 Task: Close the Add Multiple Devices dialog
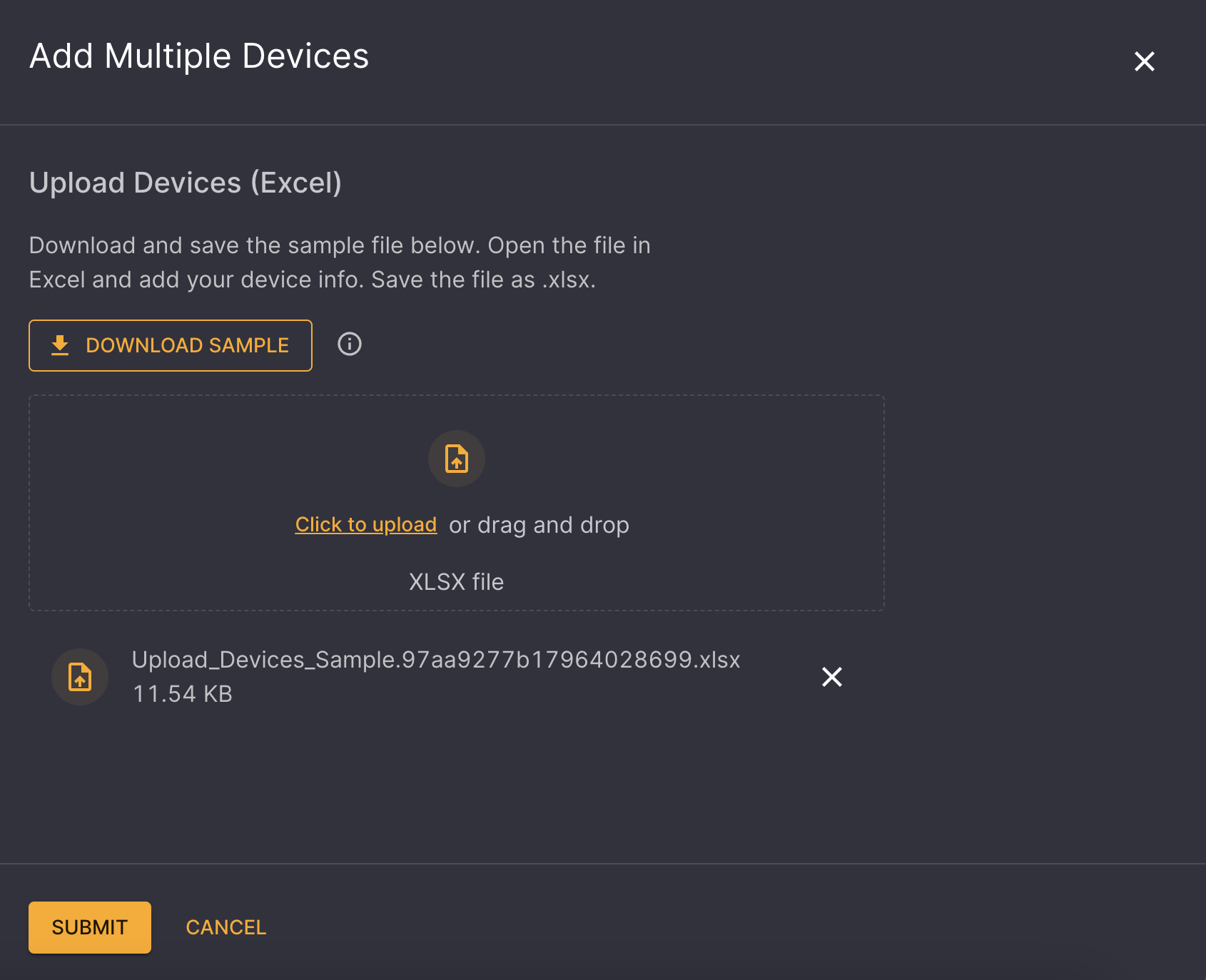click(1144, 61)
